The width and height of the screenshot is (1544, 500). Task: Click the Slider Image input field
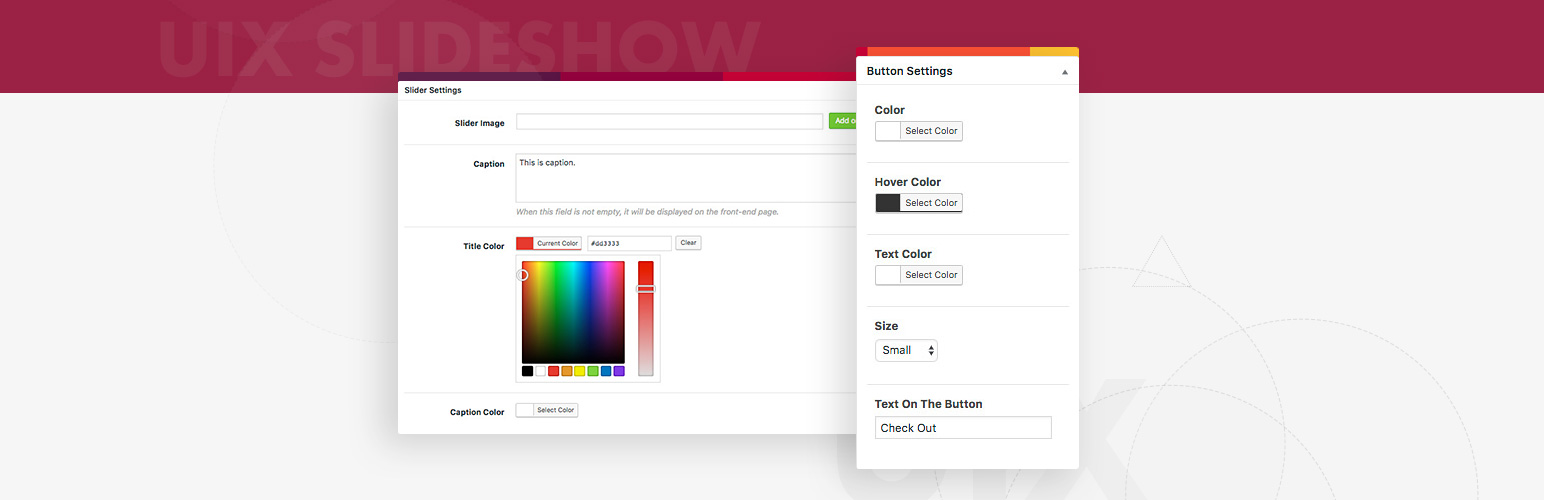(x=669, y=122)
